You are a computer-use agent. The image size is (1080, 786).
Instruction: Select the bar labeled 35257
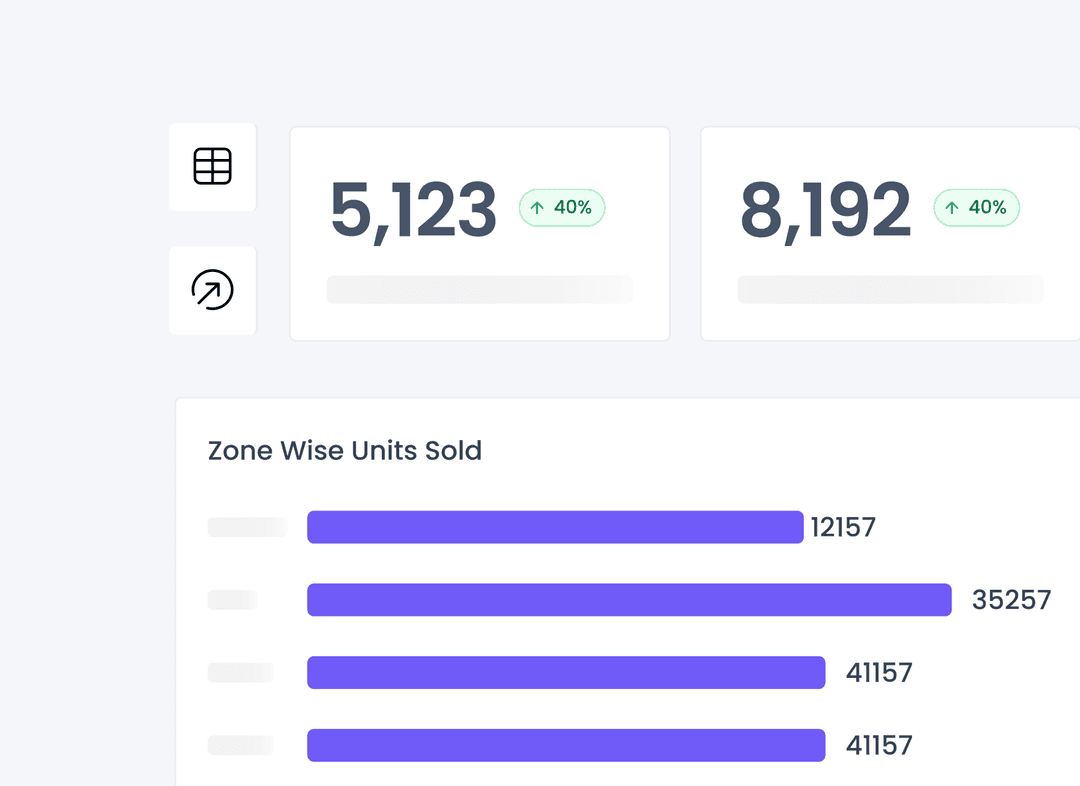pos(629,600)
